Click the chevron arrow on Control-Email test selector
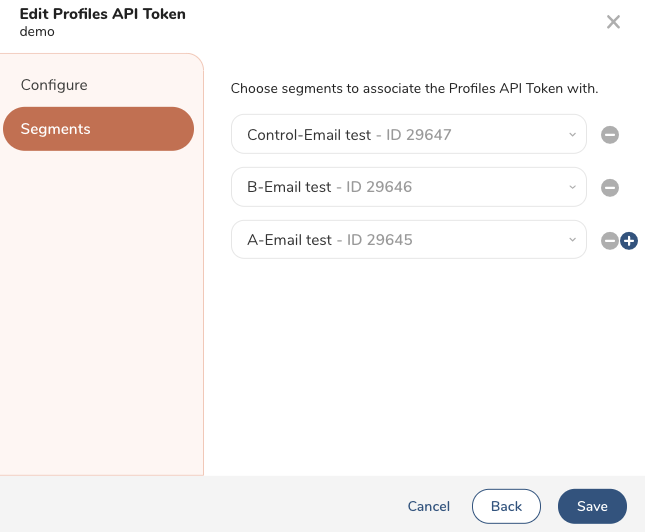645x532 pixels. (x=572, y=134)
